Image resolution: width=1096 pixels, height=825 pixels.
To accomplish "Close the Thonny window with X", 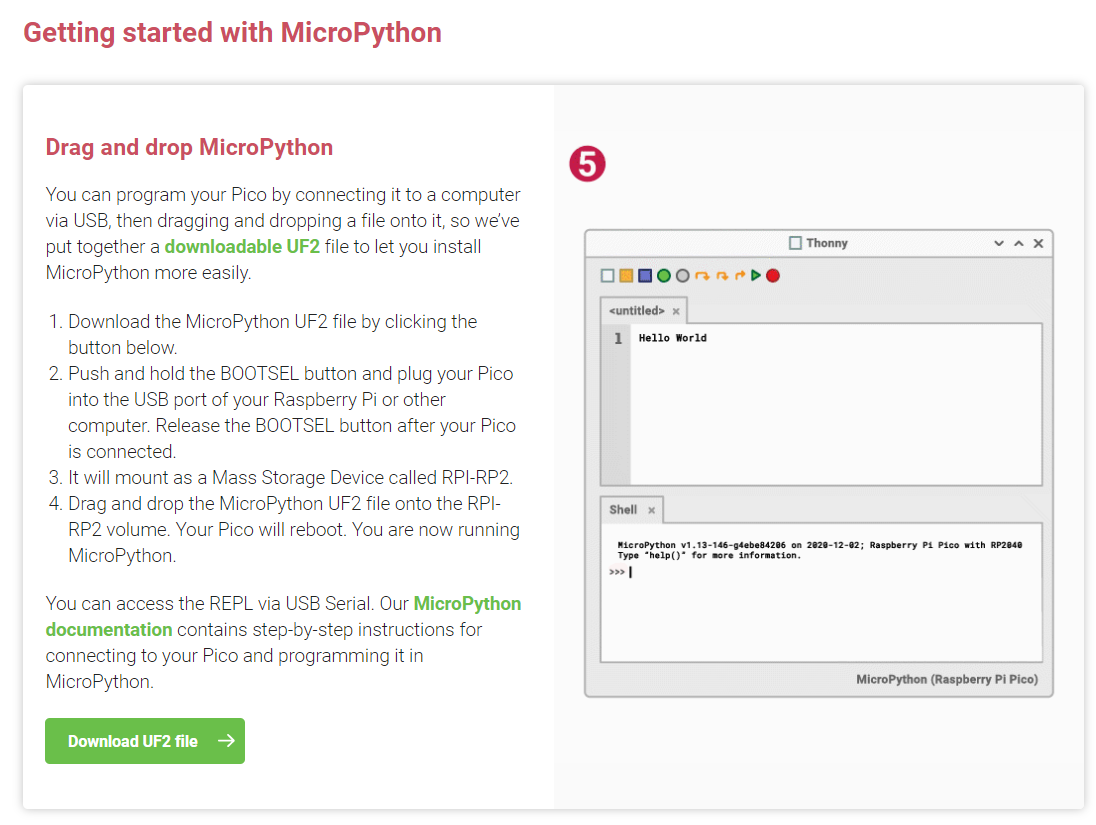I will coord(1039,243).
